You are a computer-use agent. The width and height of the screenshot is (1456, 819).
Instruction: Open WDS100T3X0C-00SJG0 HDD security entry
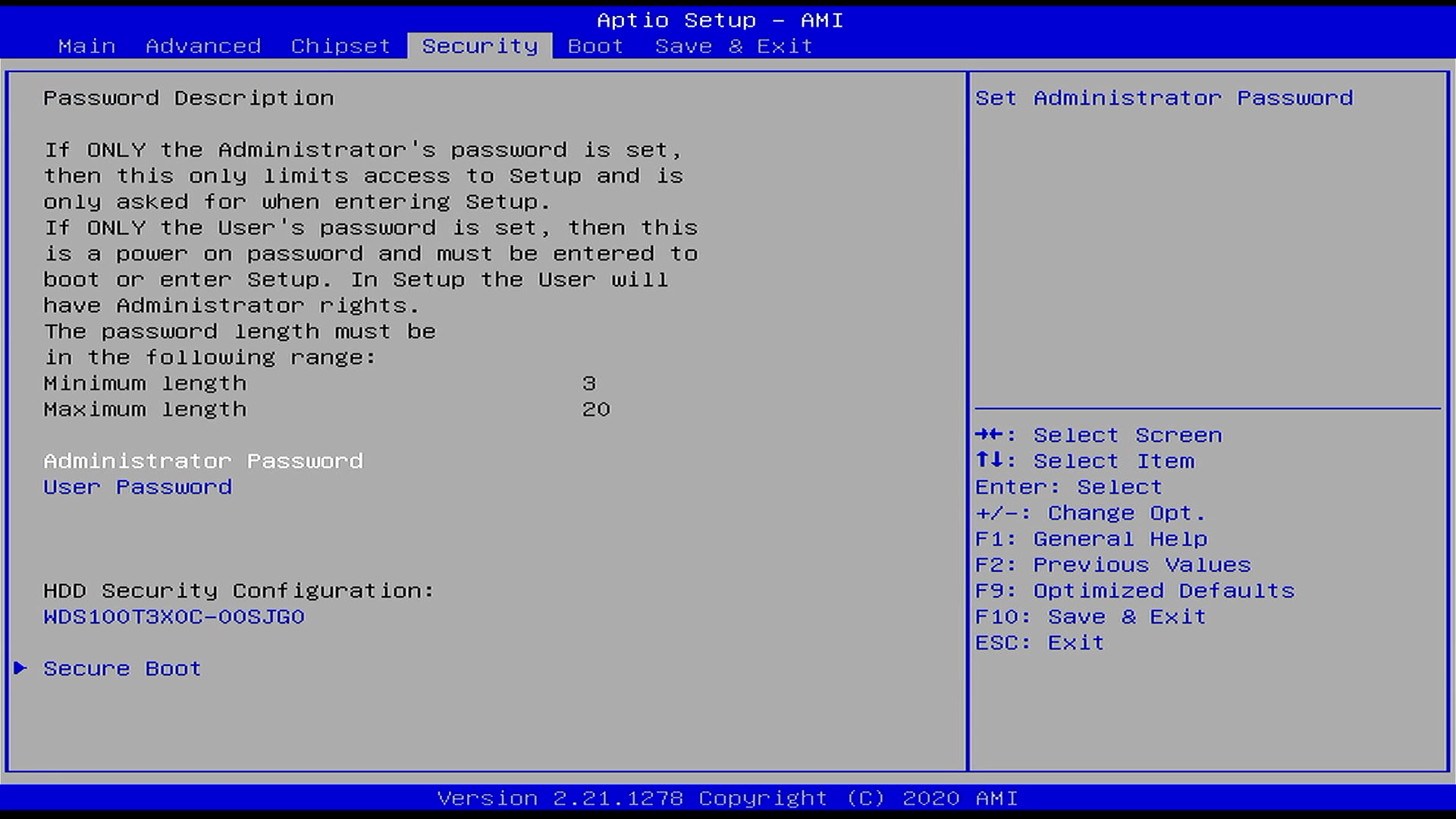174,617
